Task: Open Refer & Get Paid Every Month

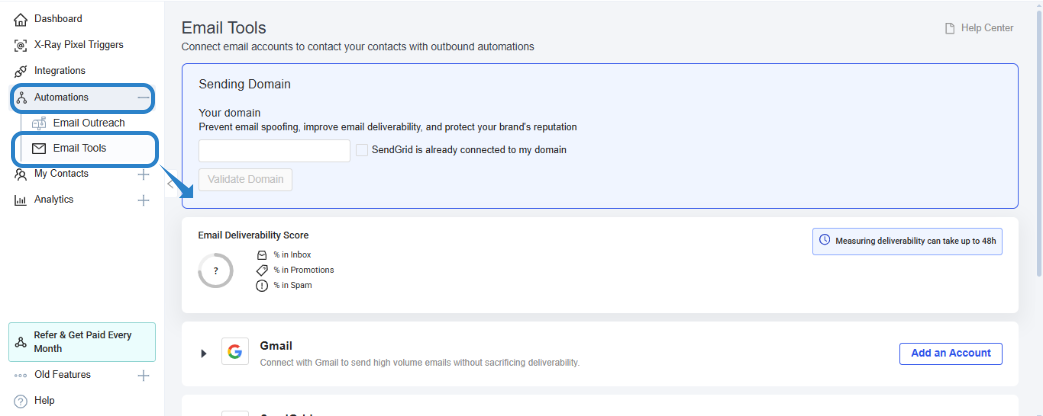Action: tap(82, 342)
